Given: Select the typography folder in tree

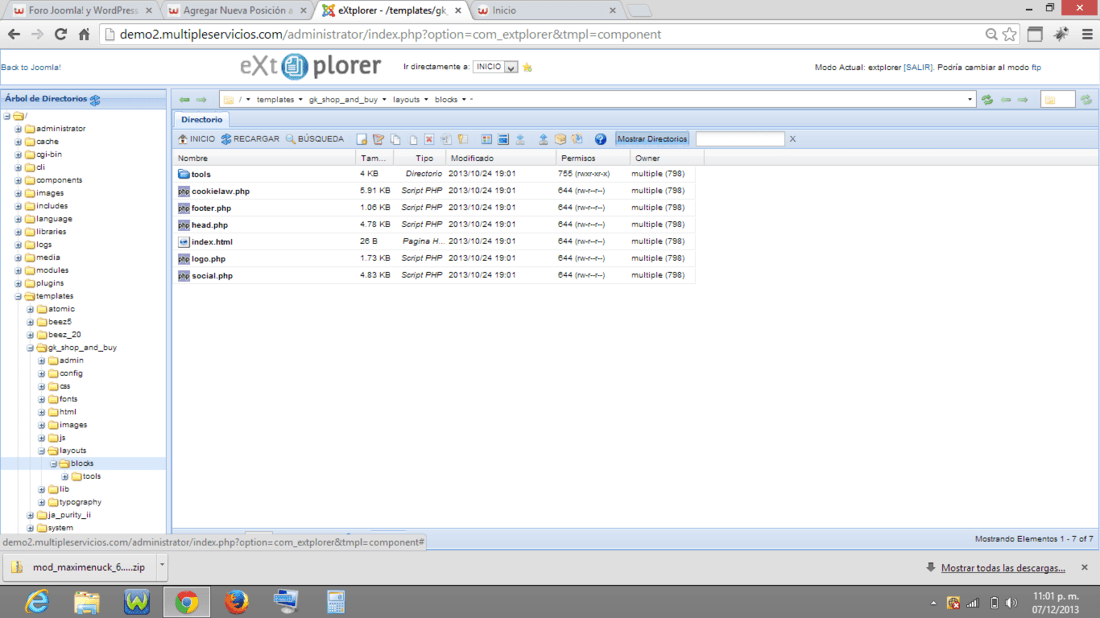Looking at the screenshot, I should coord(80,502).
